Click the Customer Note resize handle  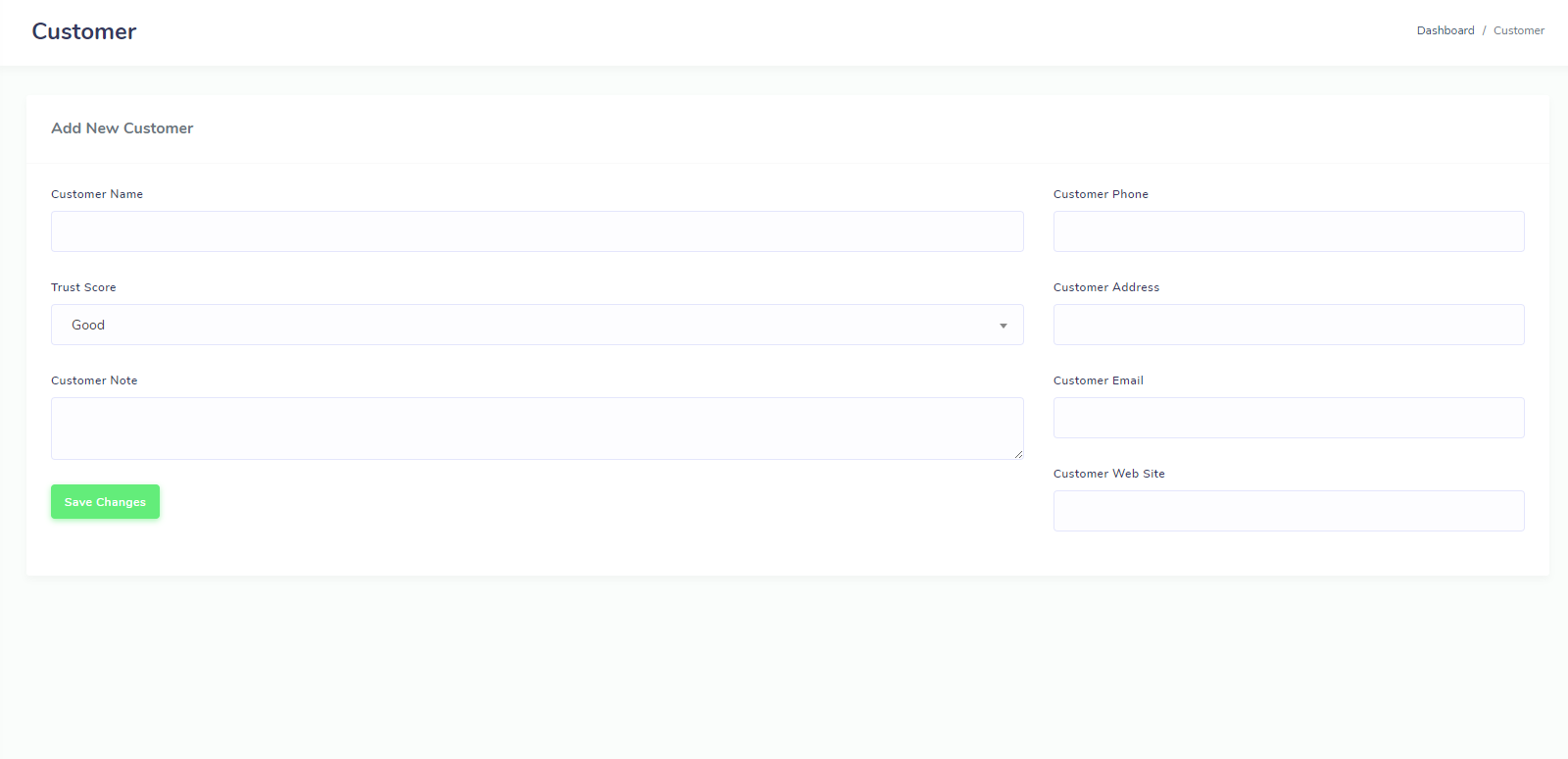pos(1018,454)
